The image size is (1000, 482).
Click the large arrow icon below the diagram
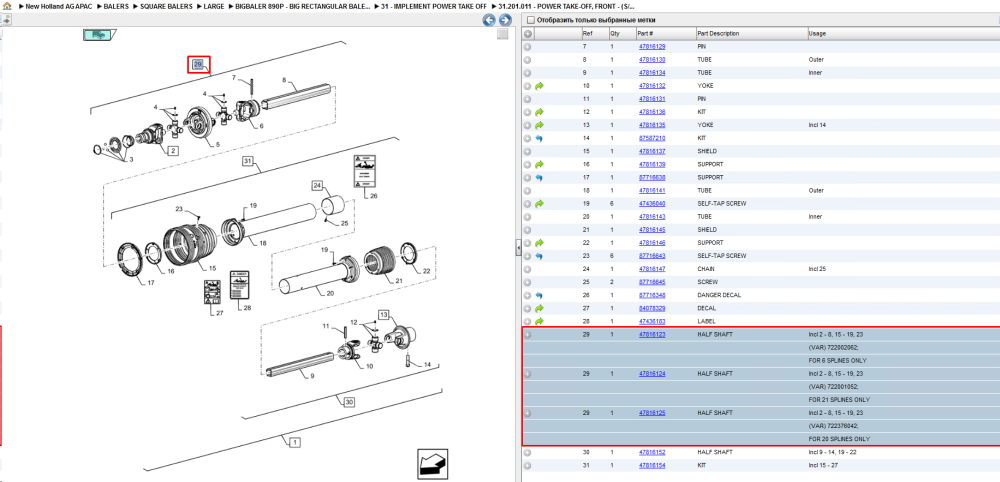point(430,463)
